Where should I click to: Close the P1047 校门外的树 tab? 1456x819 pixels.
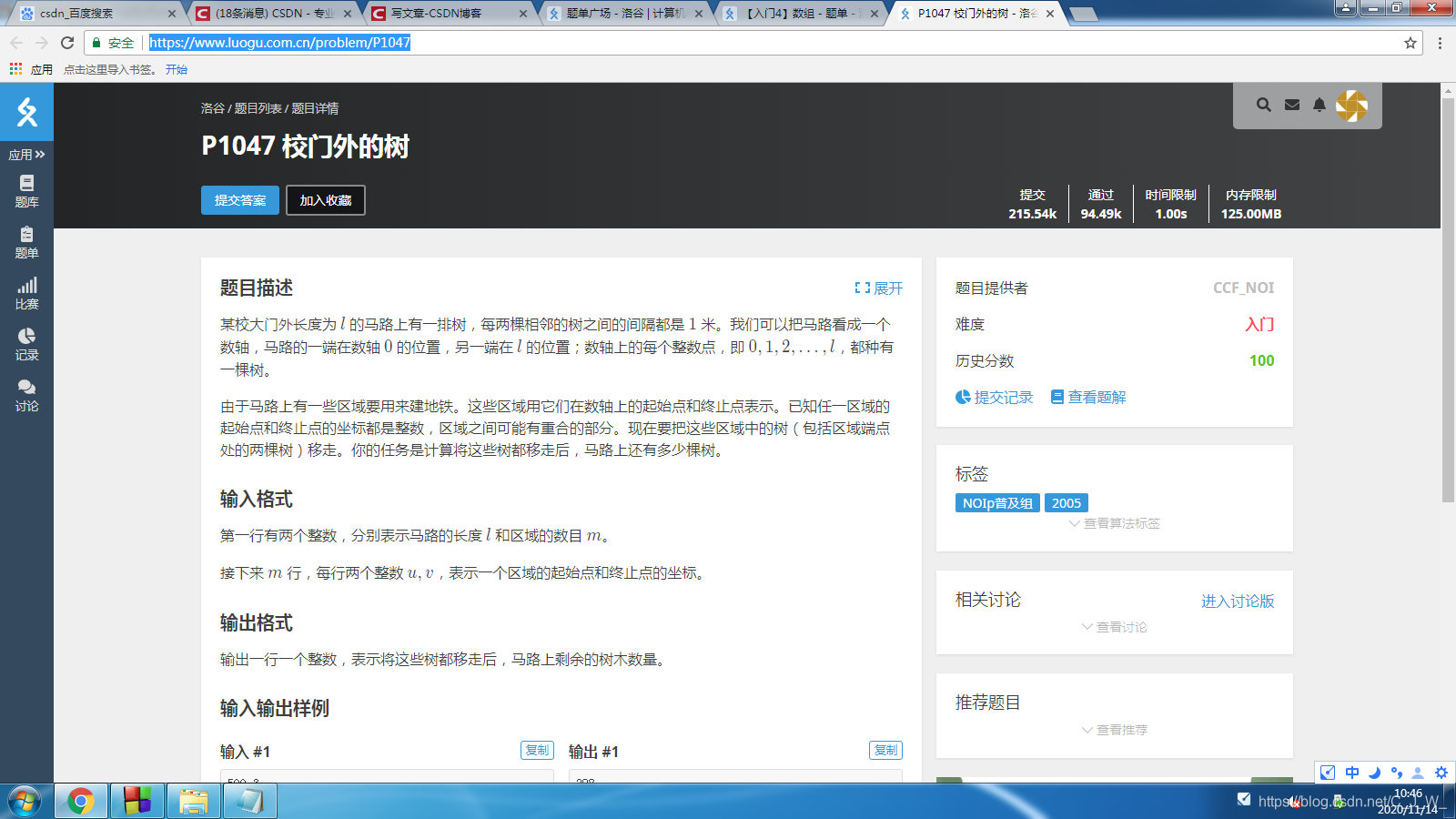tap(1050, 14)
